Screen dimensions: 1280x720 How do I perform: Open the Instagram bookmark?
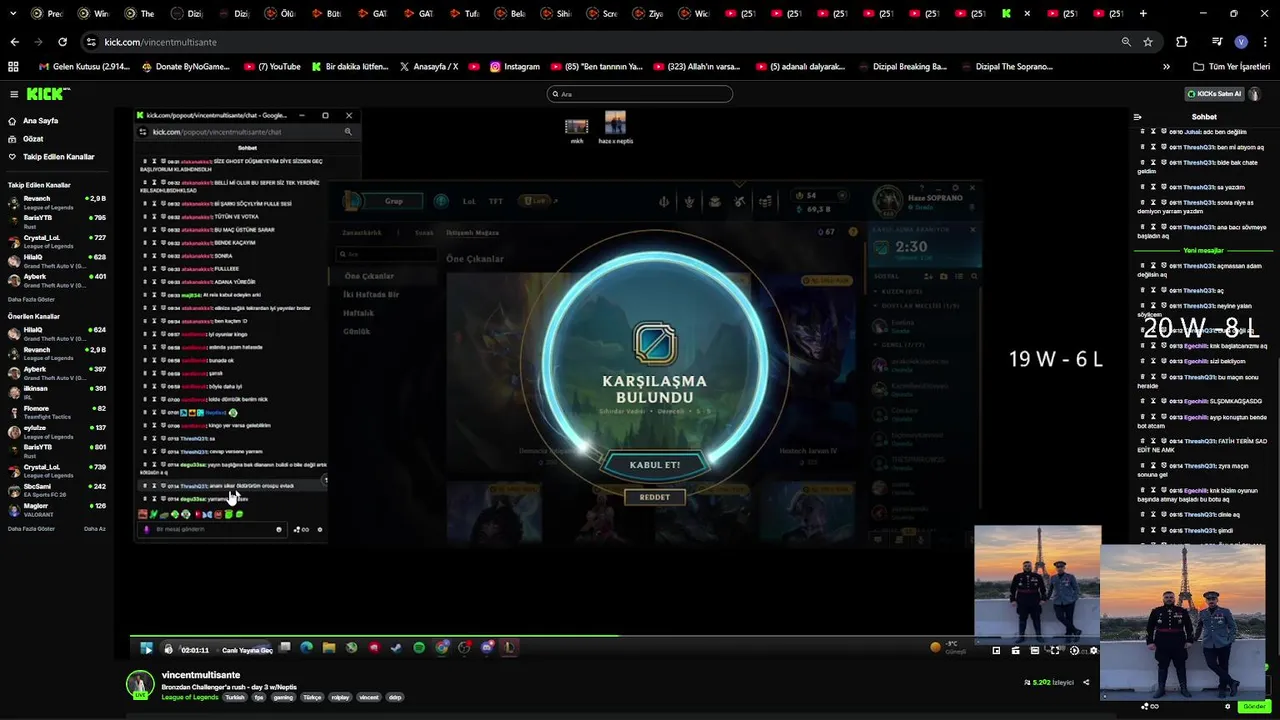[x=515, y=67]
